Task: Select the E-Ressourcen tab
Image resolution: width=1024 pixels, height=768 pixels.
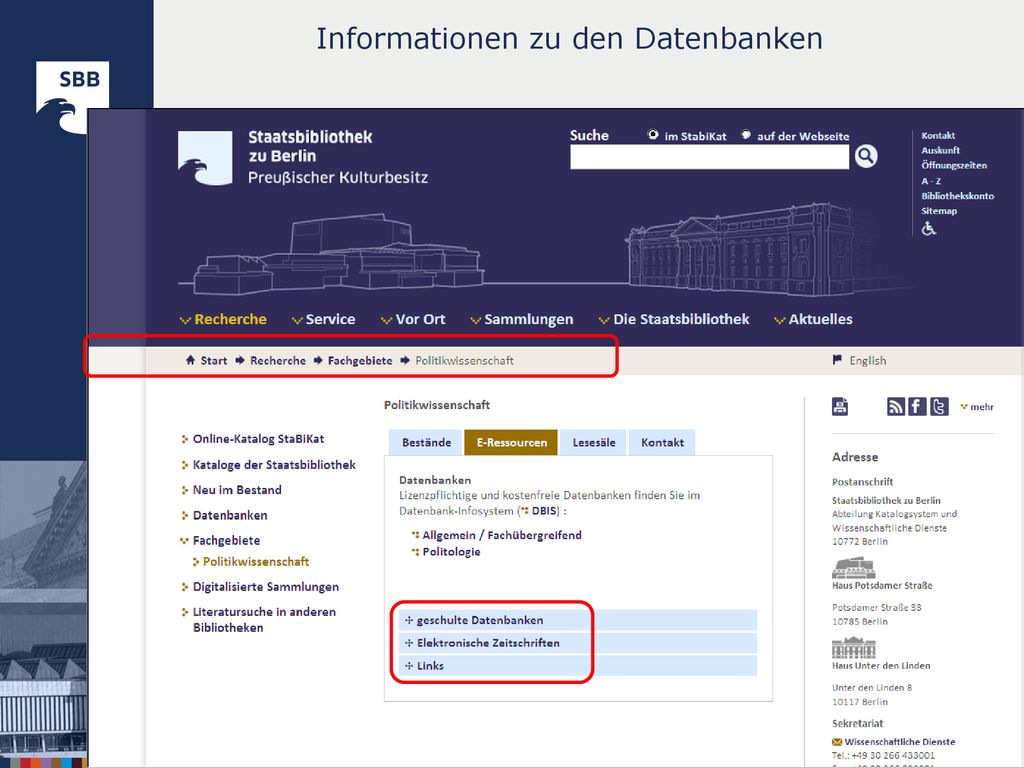Action: [x=511, y=443]
